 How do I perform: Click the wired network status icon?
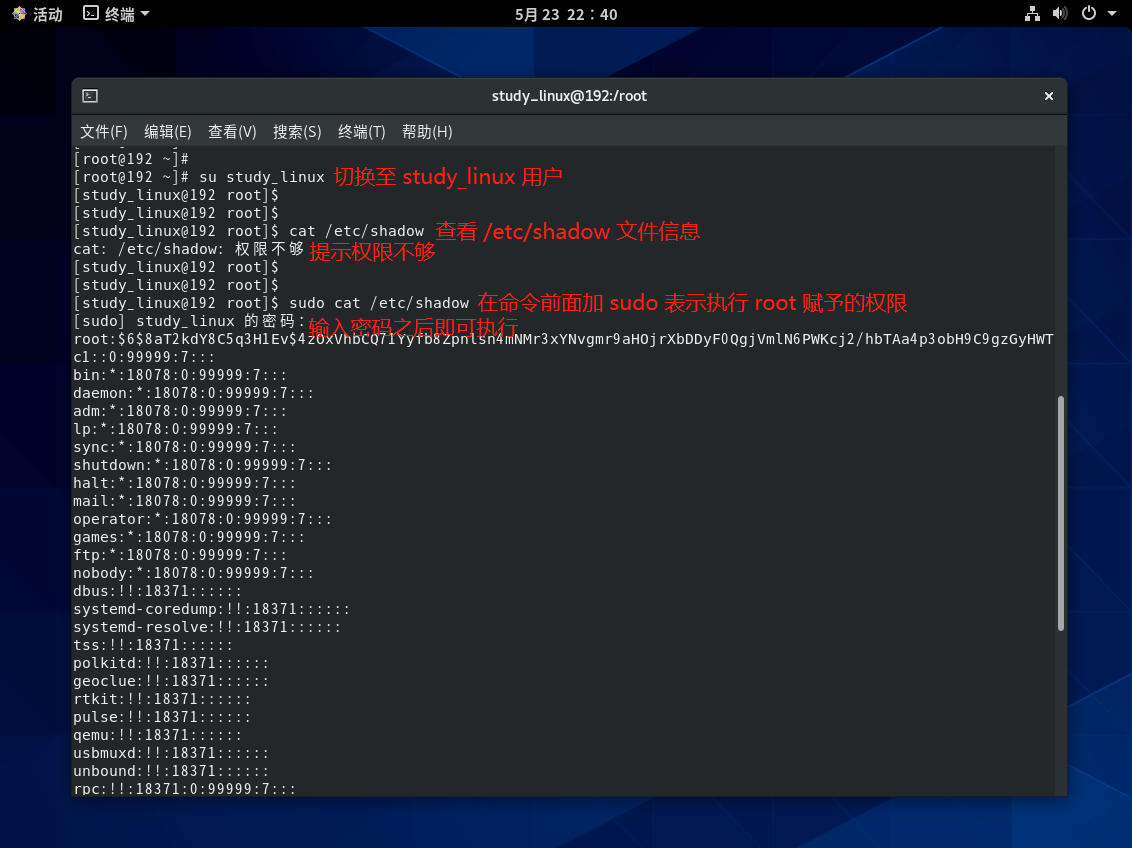[x=1033, y=14]
